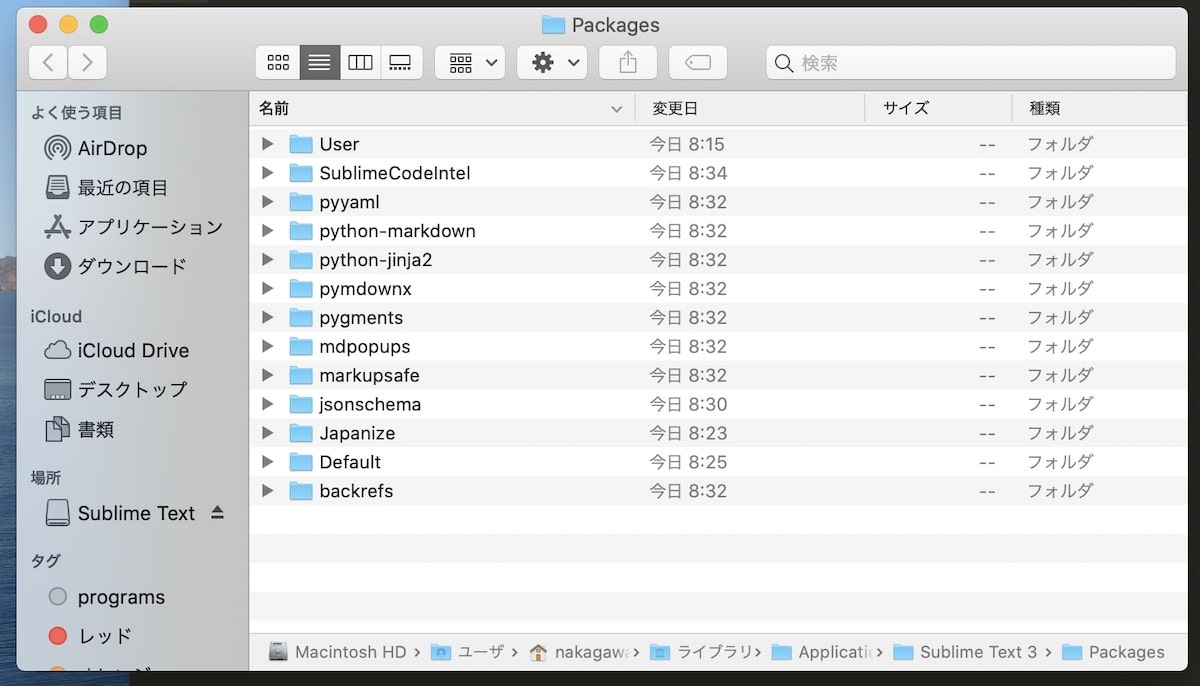Select the Default folder icon

tap(301, 462)
